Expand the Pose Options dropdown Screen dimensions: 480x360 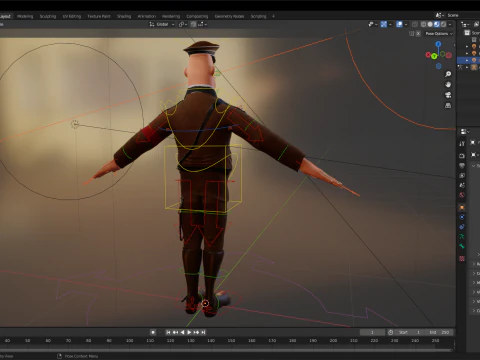[x=439, y=34]
